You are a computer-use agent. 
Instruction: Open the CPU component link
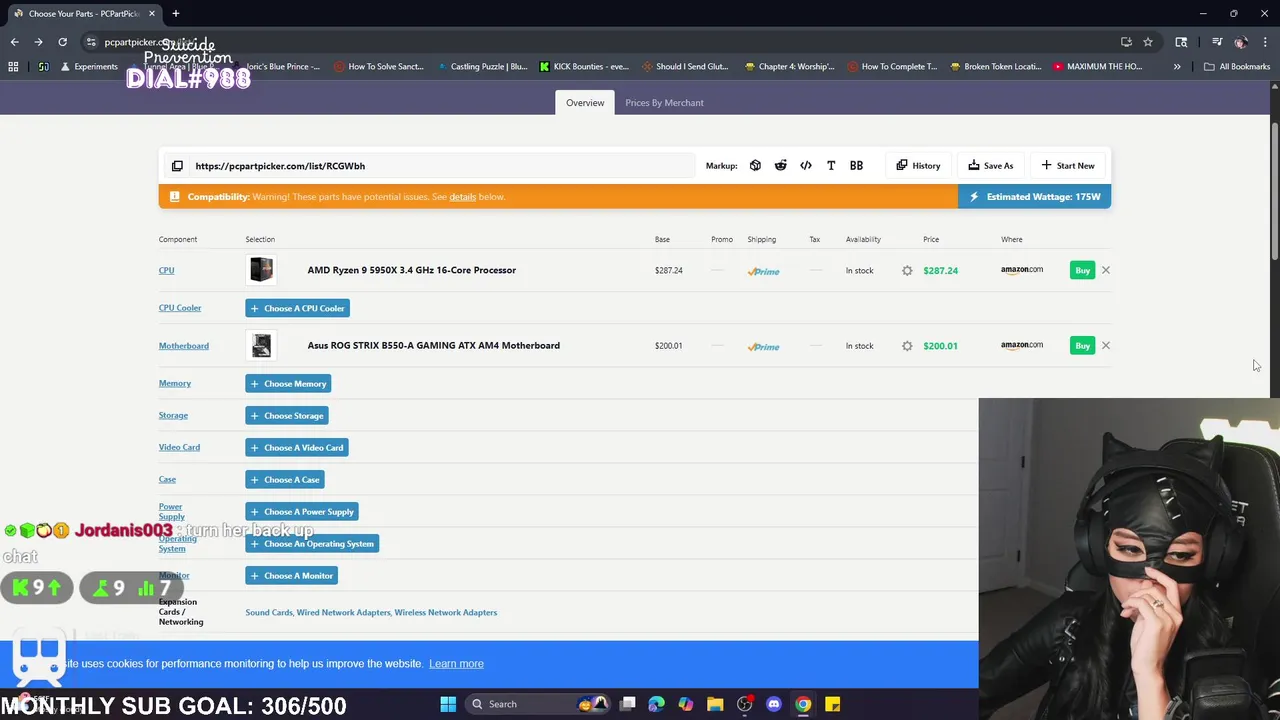pyautogui.click(x=166, y=270)
